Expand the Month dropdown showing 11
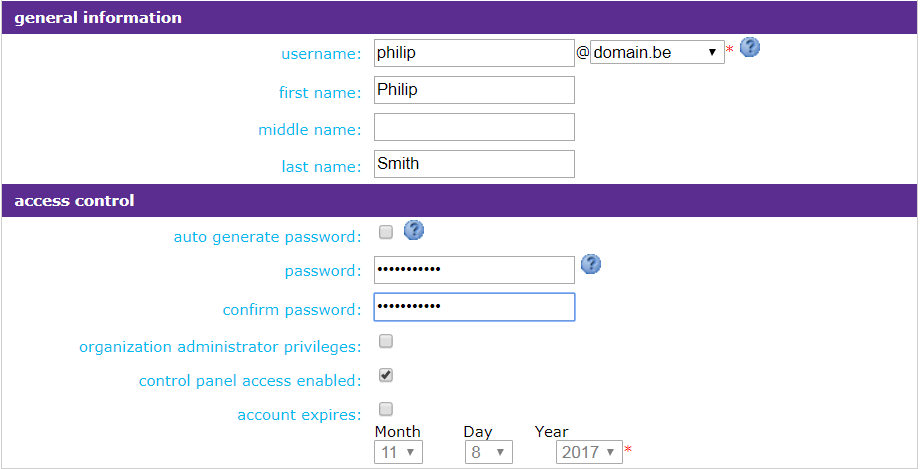This screenshot has height=469, width=921. click(398, 452)
